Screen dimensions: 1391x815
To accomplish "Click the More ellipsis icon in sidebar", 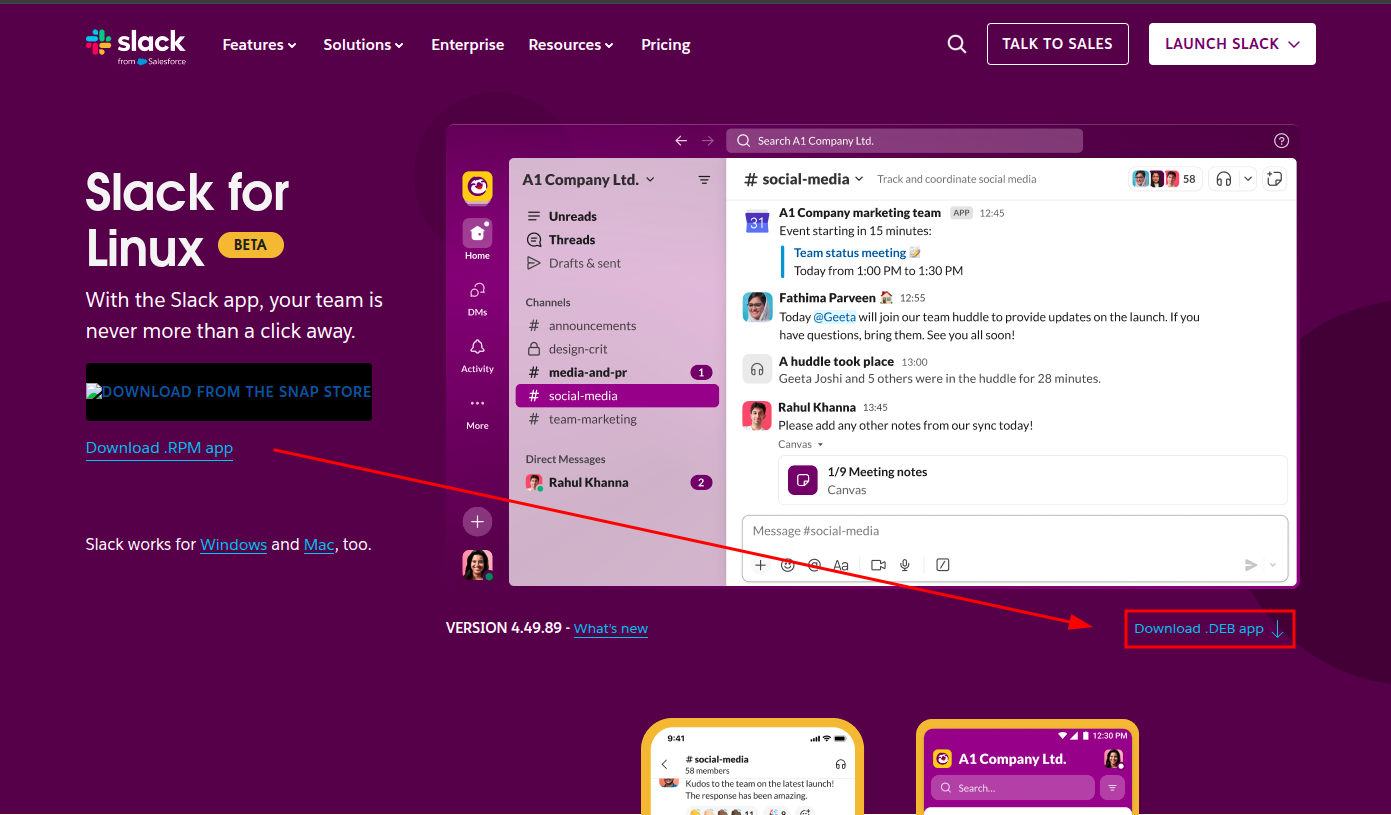I will click(477, 404).
